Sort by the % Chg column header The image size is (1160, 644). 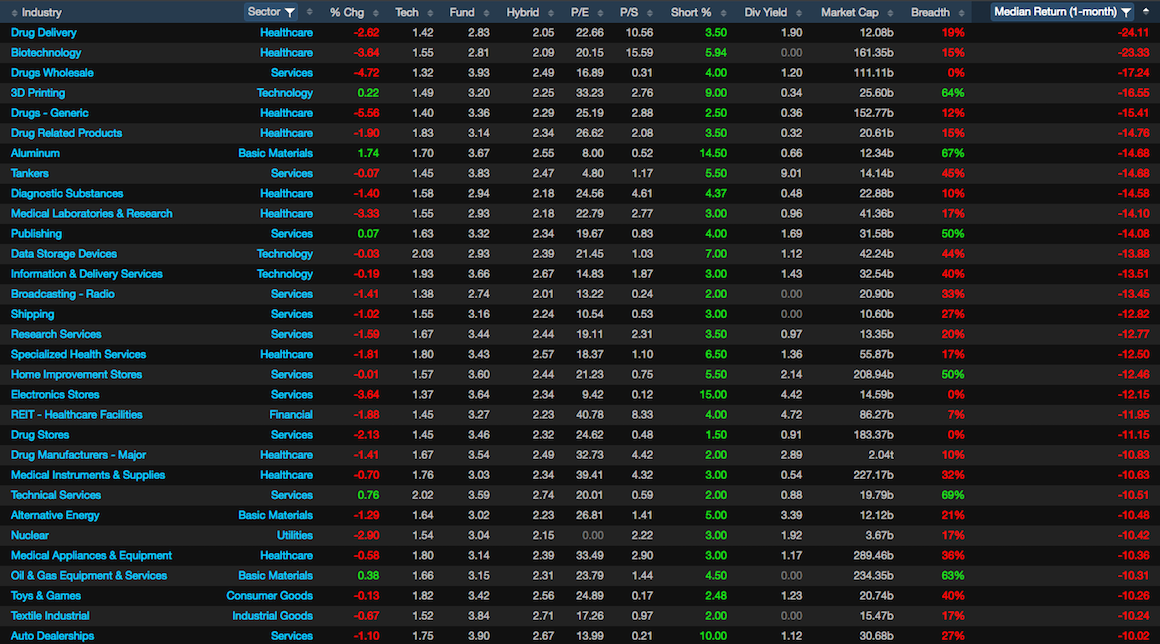tap(347, 13)
